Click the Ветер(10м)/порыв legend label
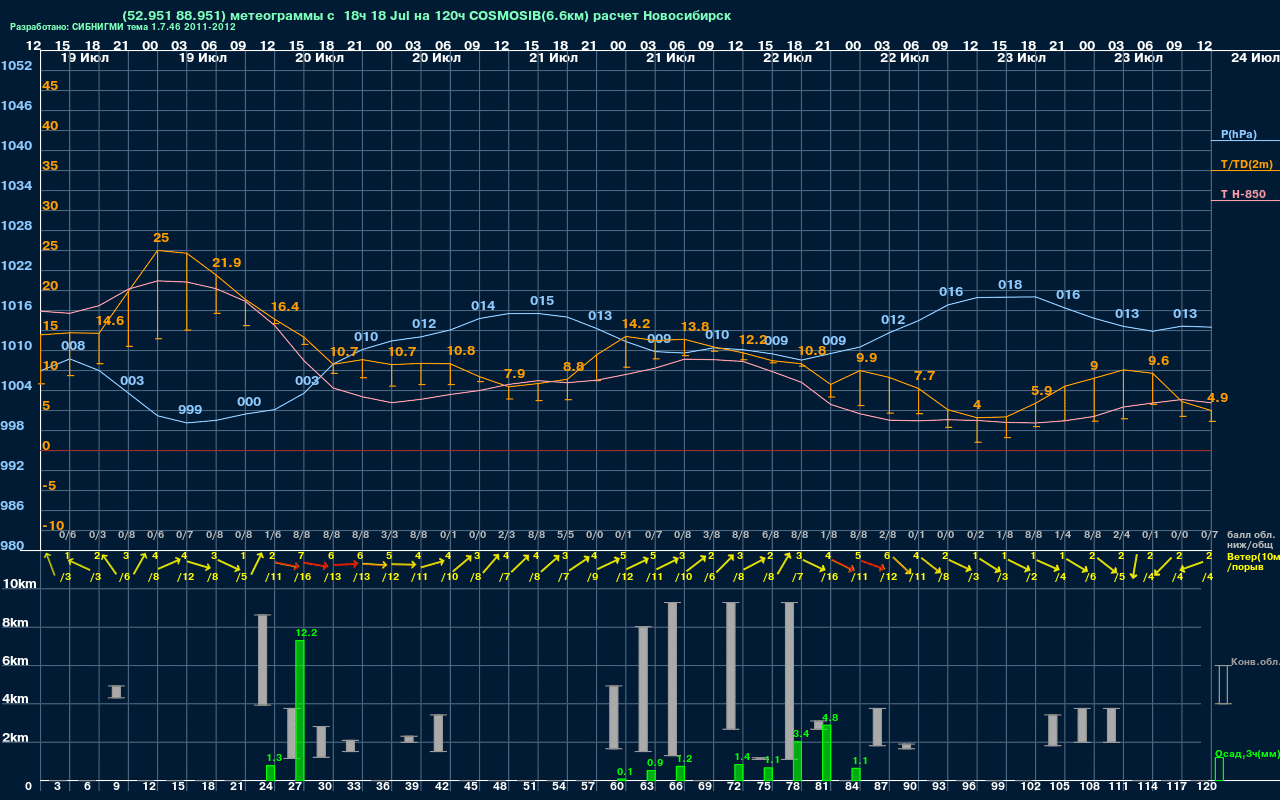The height and width of the screenshot is (800, 1280). coord(1253,560)
